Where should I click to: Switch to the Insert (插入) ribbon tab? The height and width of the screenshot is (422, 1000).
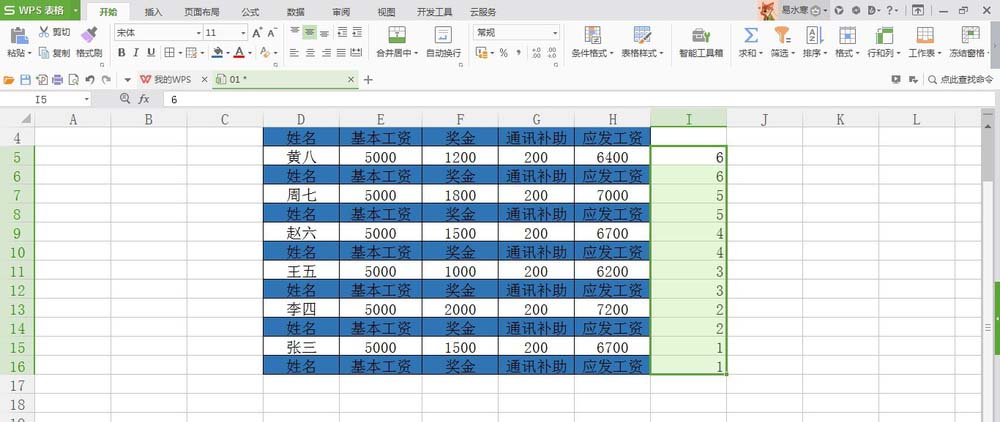(x=153, y=12)
